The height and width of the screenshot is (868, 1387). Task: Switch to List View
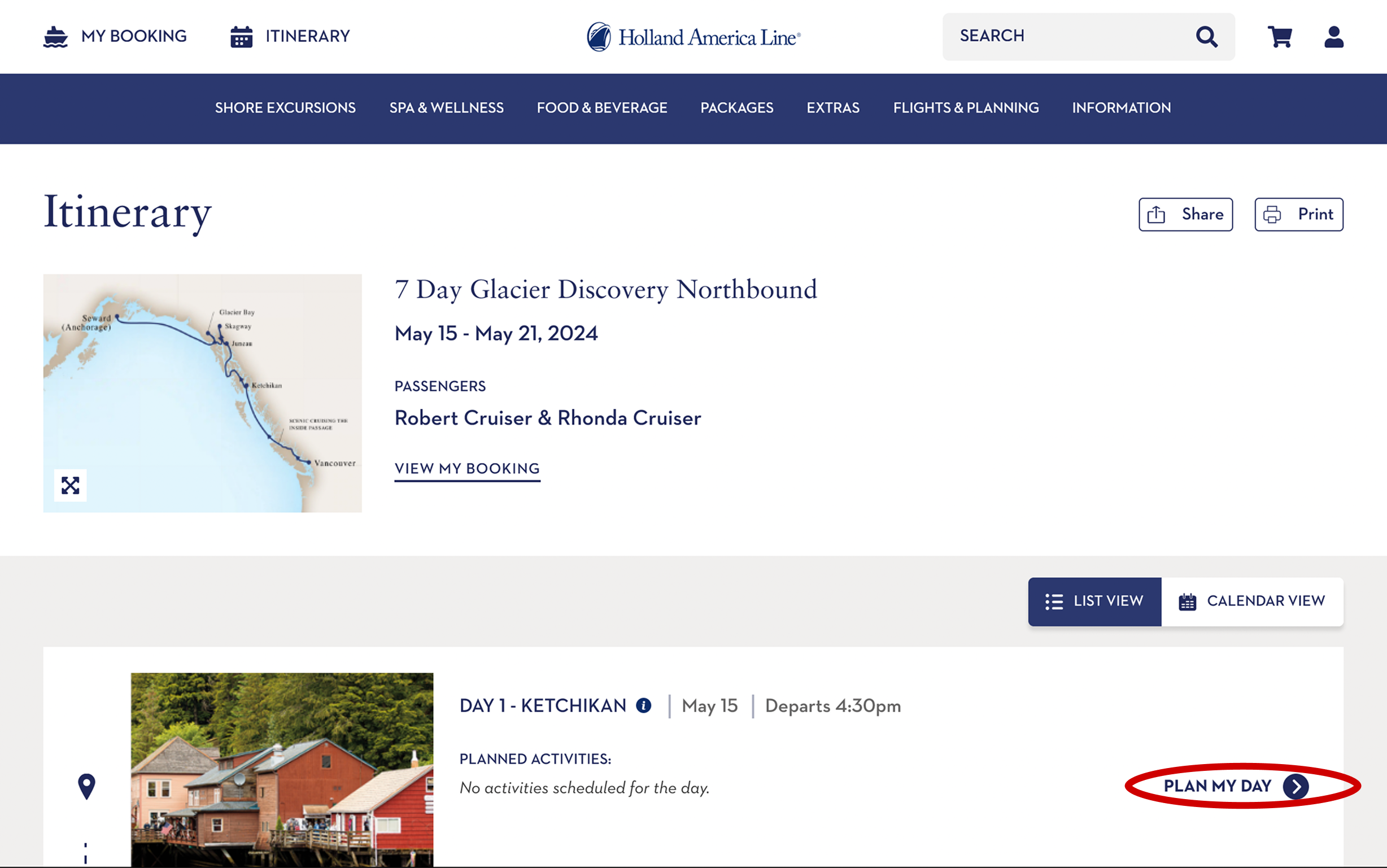[1094, 601]
